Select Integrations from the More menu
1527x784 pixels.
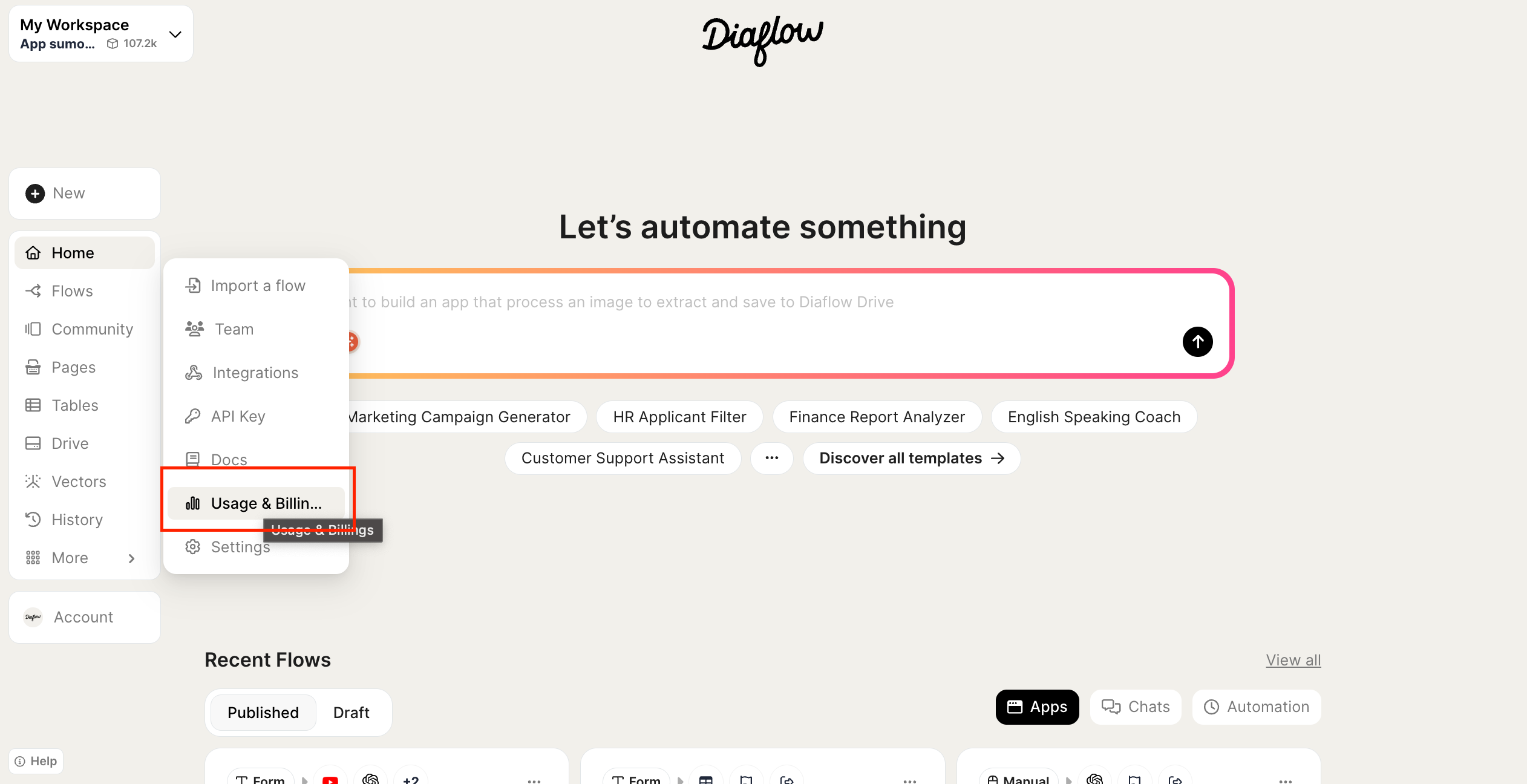pos(255,373)
